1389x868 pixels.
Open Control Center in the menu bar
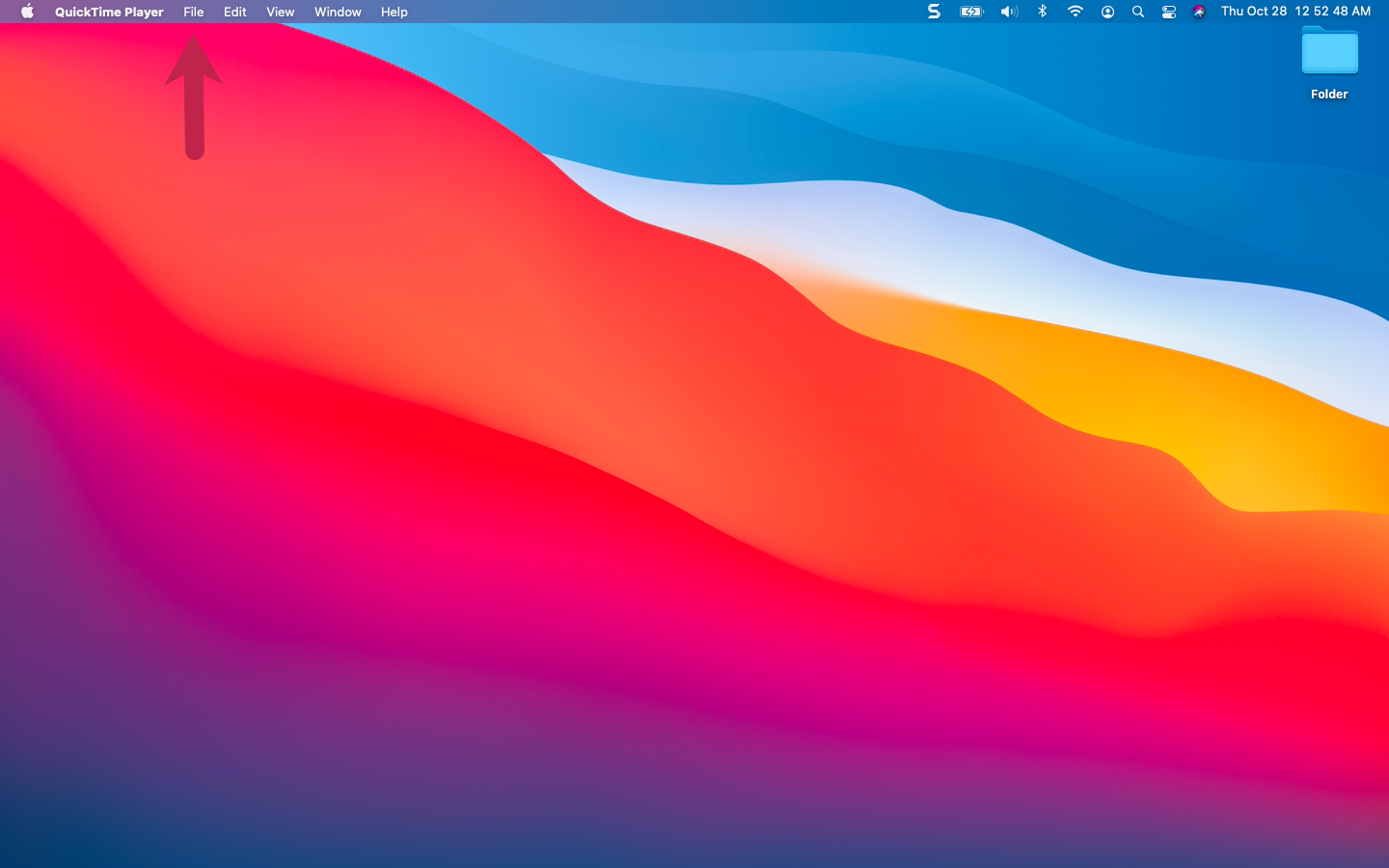pyautogui.click(x=1169, y=12)
